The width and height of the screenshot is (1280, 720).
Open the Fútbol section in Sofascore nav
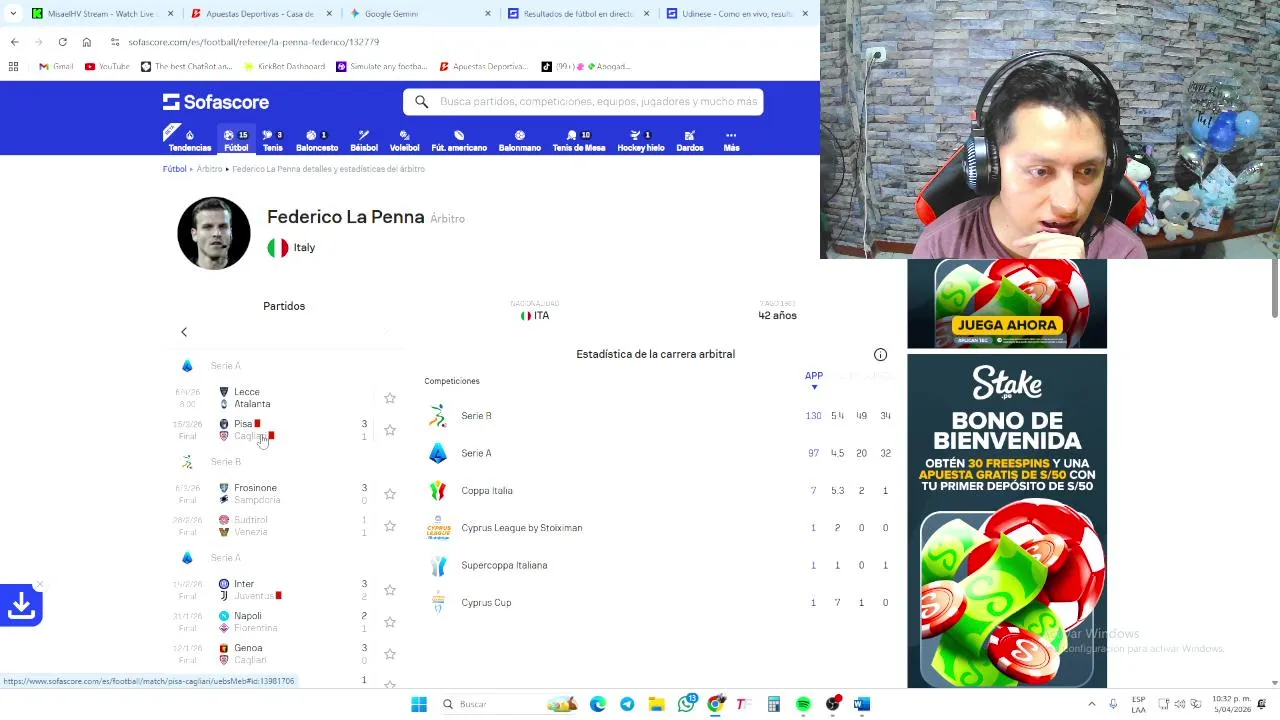click(x=236, y=140)
